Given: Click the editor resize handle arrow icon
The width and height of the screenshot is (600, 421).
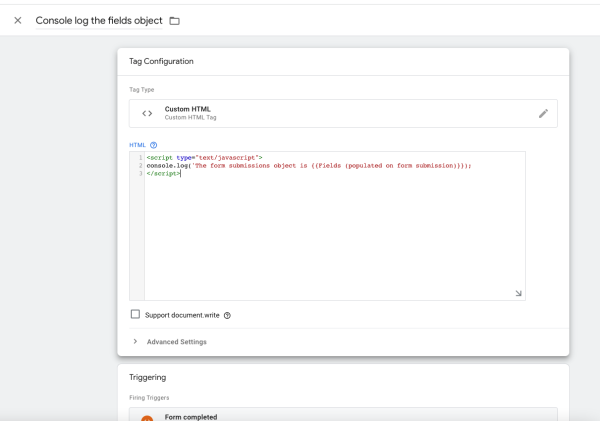Looking at the screenshot, I should 518,293.
